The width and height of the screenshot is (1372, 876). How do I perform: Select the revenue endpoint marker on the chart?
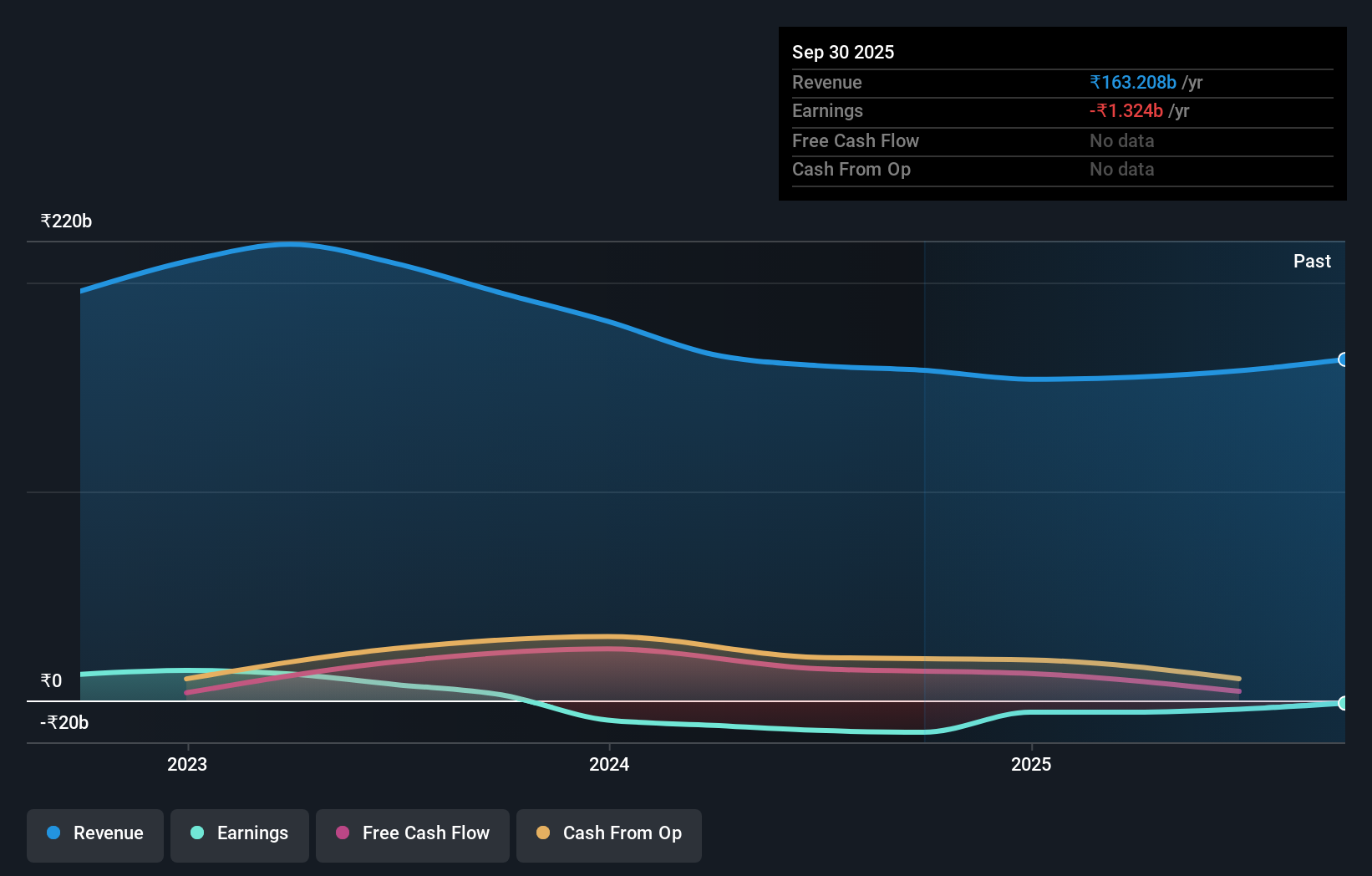pyautogui.click(x=1342, y=360)
